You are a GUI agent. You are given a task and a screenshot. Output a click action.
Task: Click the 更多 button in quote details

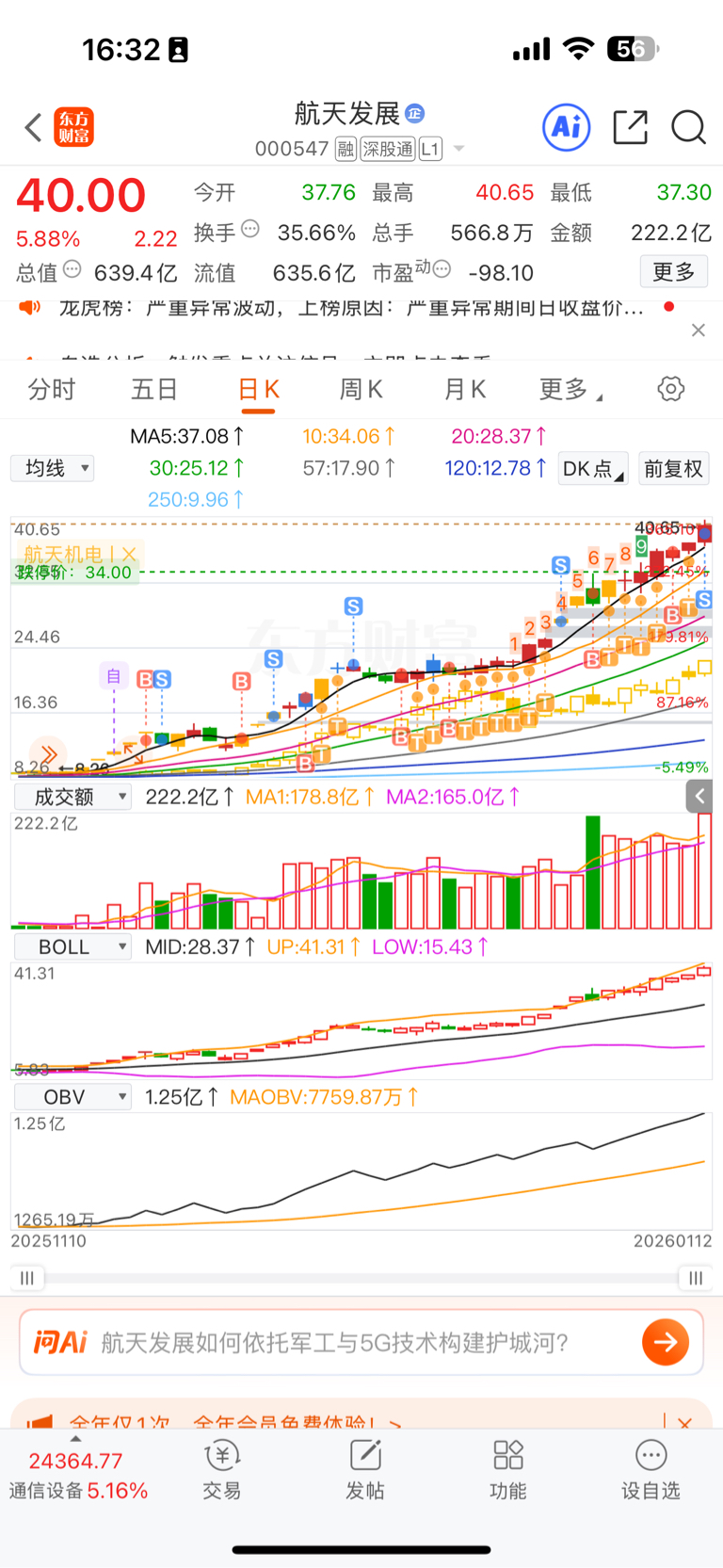(x=673, y=272)
